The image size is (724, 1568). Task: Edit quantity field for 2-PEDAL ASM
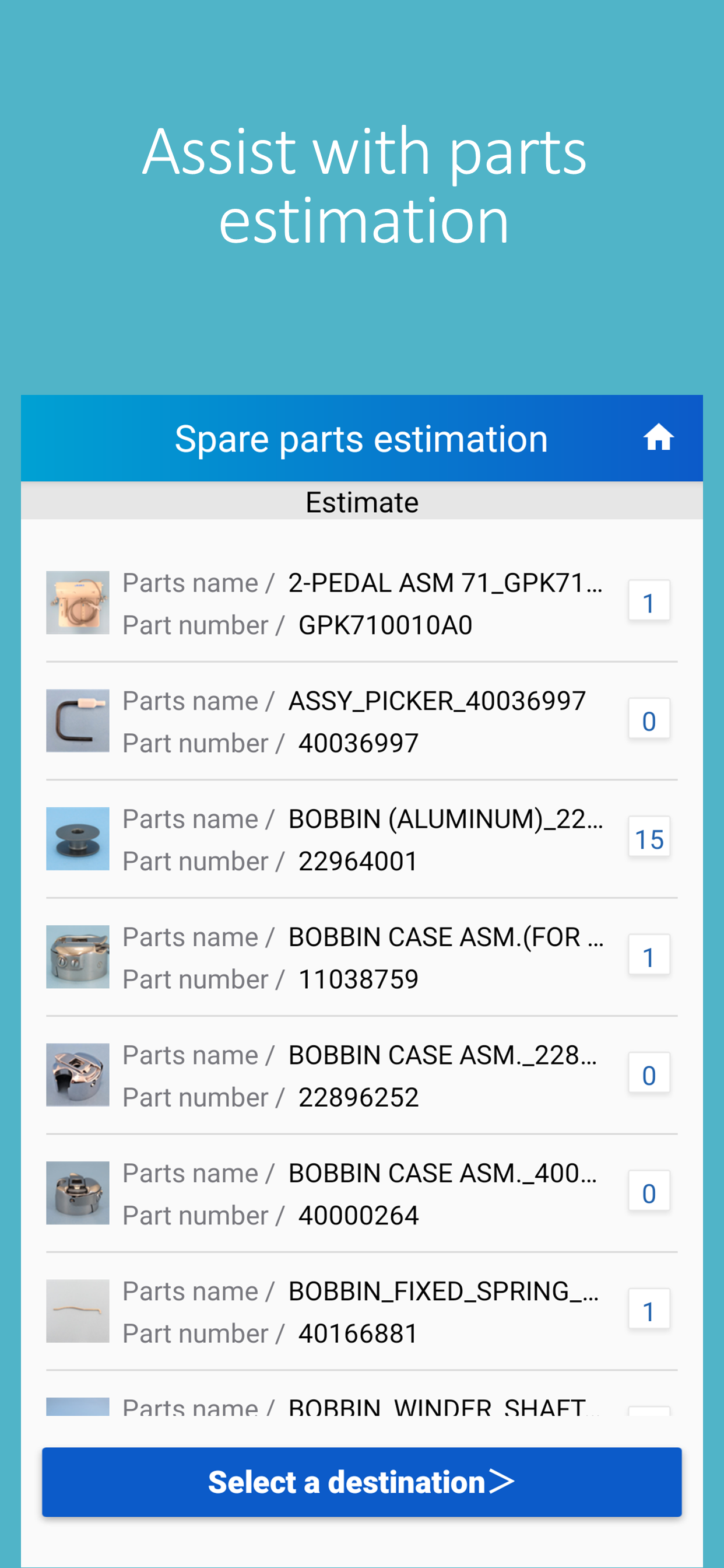[649, 600]
